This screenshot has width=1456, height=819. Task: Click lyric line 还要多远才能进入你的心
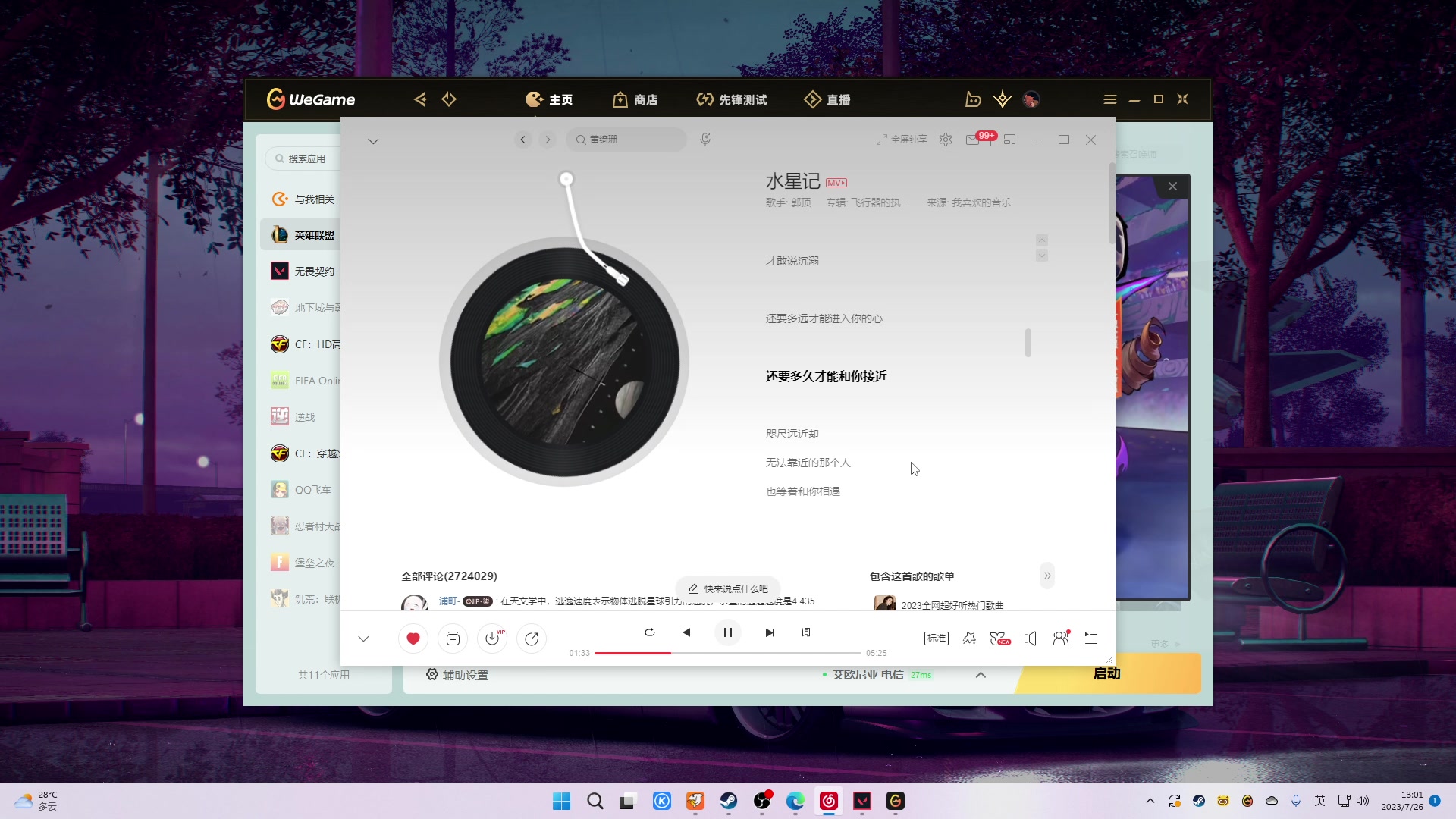tap(824, 318)
